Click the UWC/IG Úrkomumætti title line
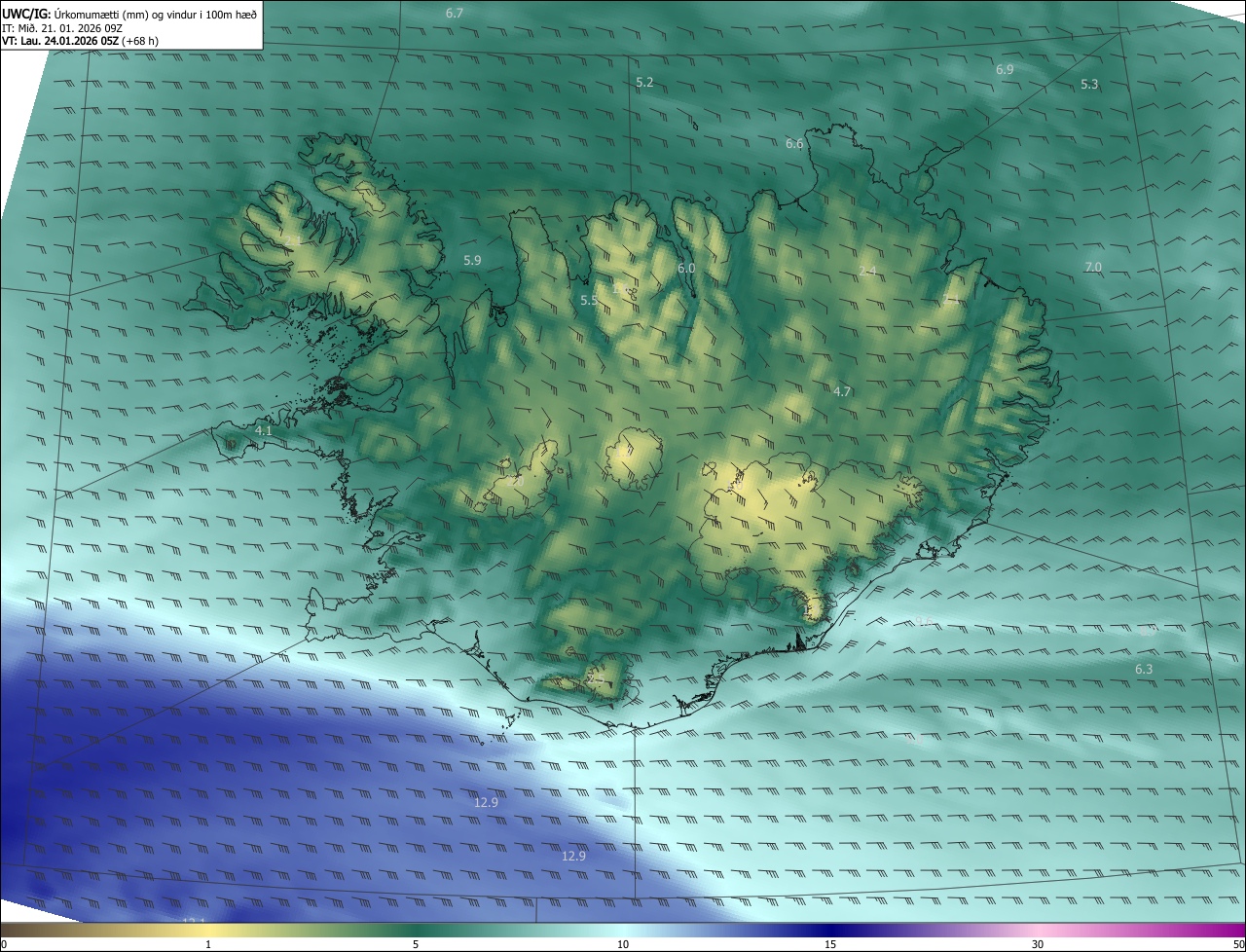Viewport: 1246px width, 952px height. (129, 14)
